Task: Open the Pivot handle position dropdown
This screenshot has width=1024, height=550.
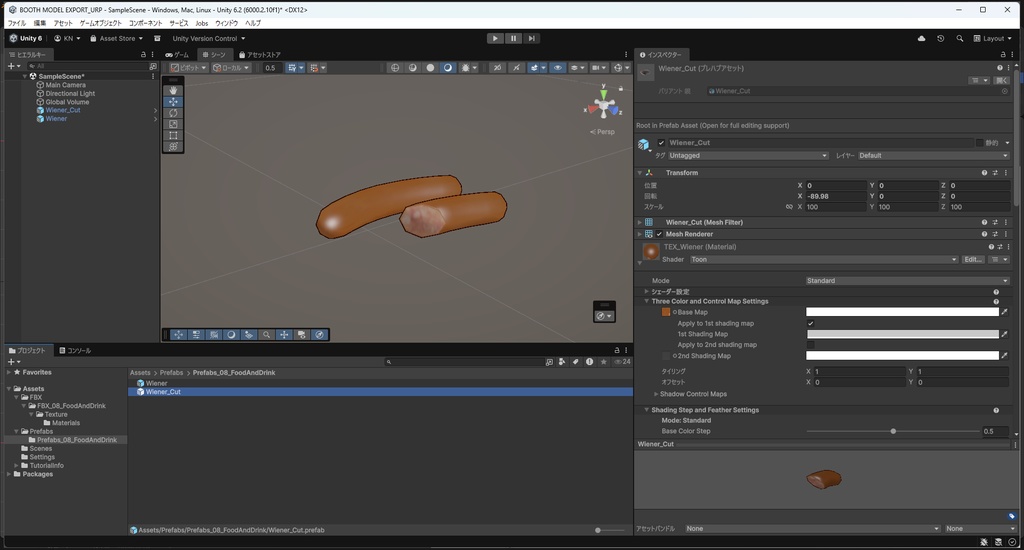Action: (x=188, y=67)
